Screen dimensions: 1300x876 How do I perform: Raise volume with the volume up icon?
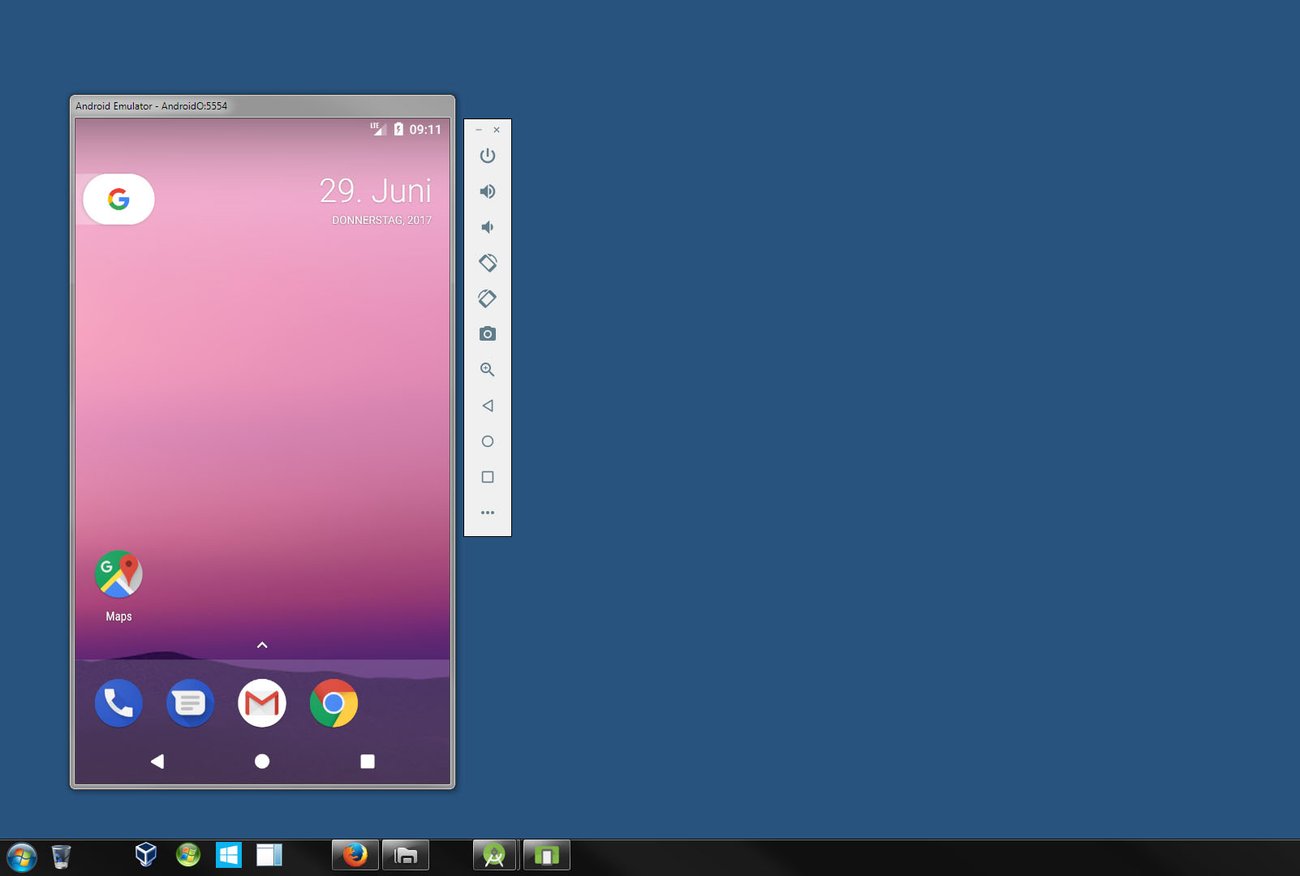point(487,191)
